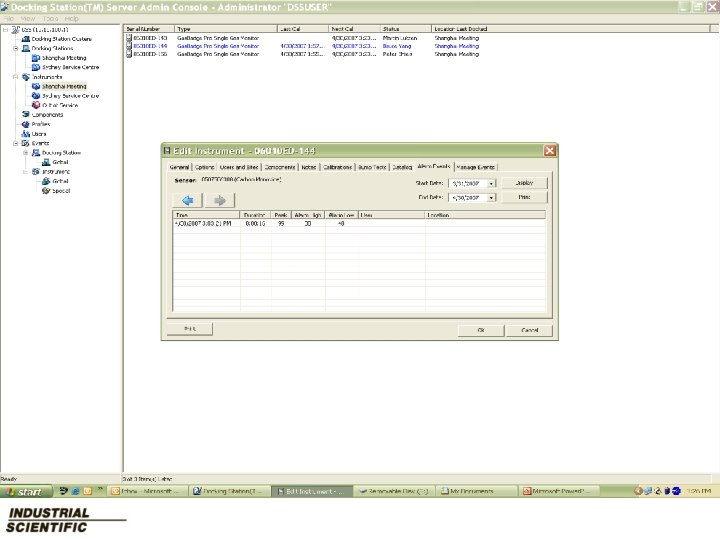
Task: Click the Profiles node icon
Action: tap(26, 124)
